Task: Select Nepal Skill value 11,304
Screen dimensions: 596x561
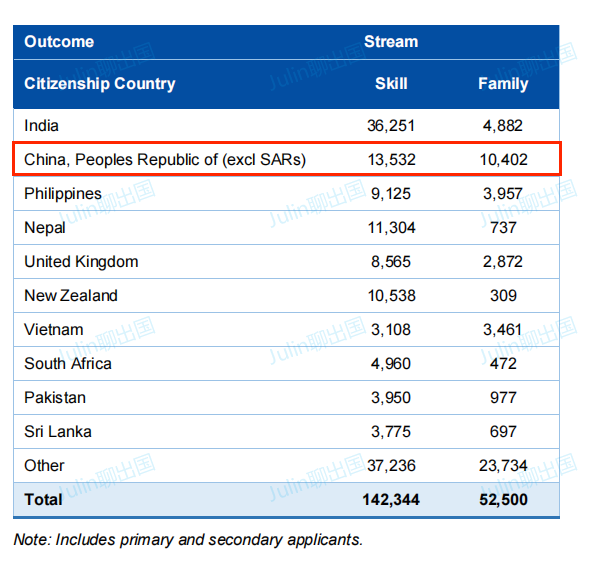Action: point(391,228)
